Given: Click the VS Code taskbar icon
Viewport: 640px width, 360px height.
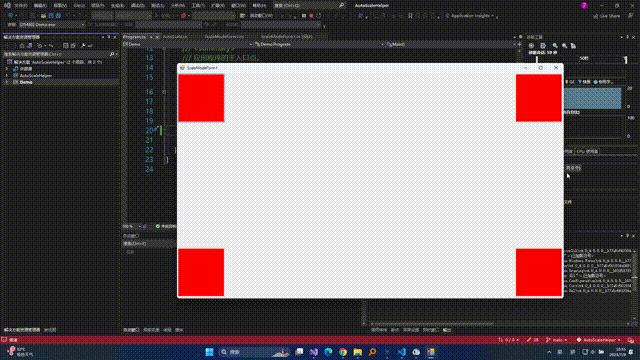Looking at the screenshot, I should pos(402,352).
